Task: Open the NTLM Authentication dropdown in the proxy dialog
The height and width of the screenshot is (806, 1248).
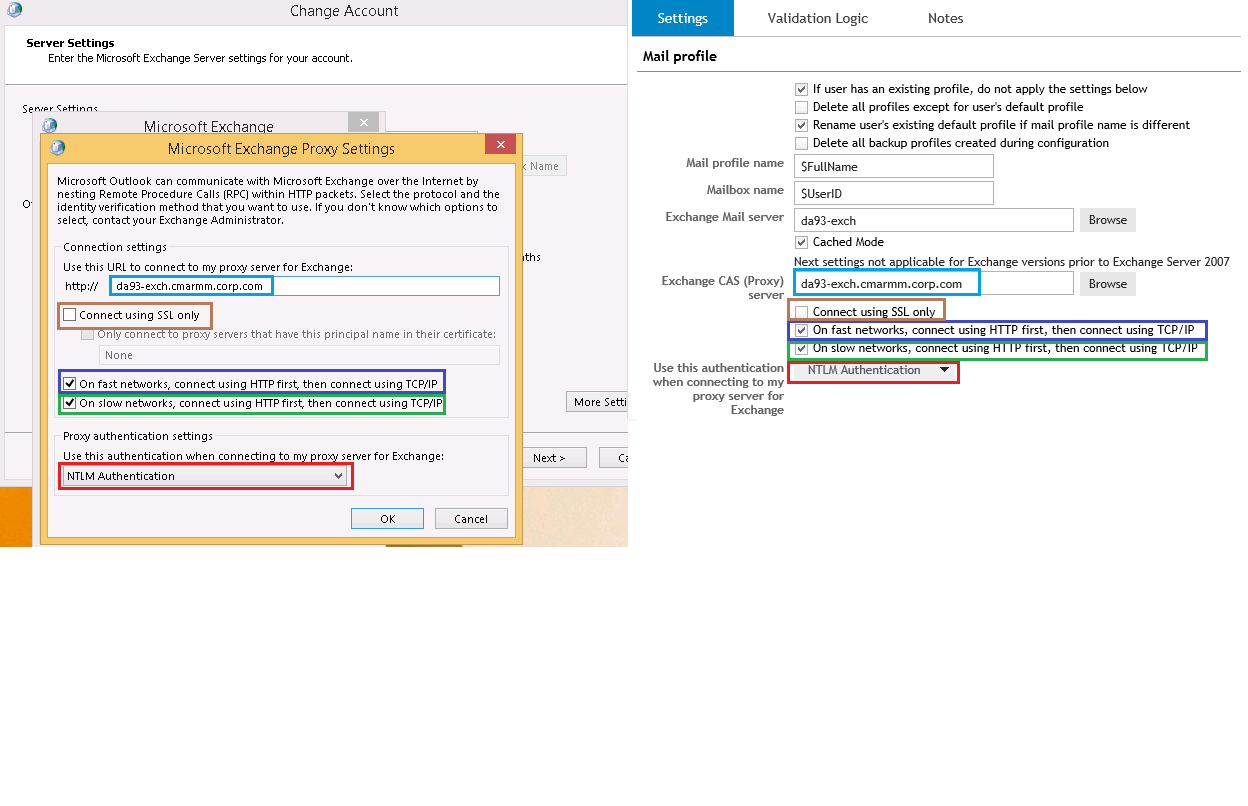Action: coord(205,476)
